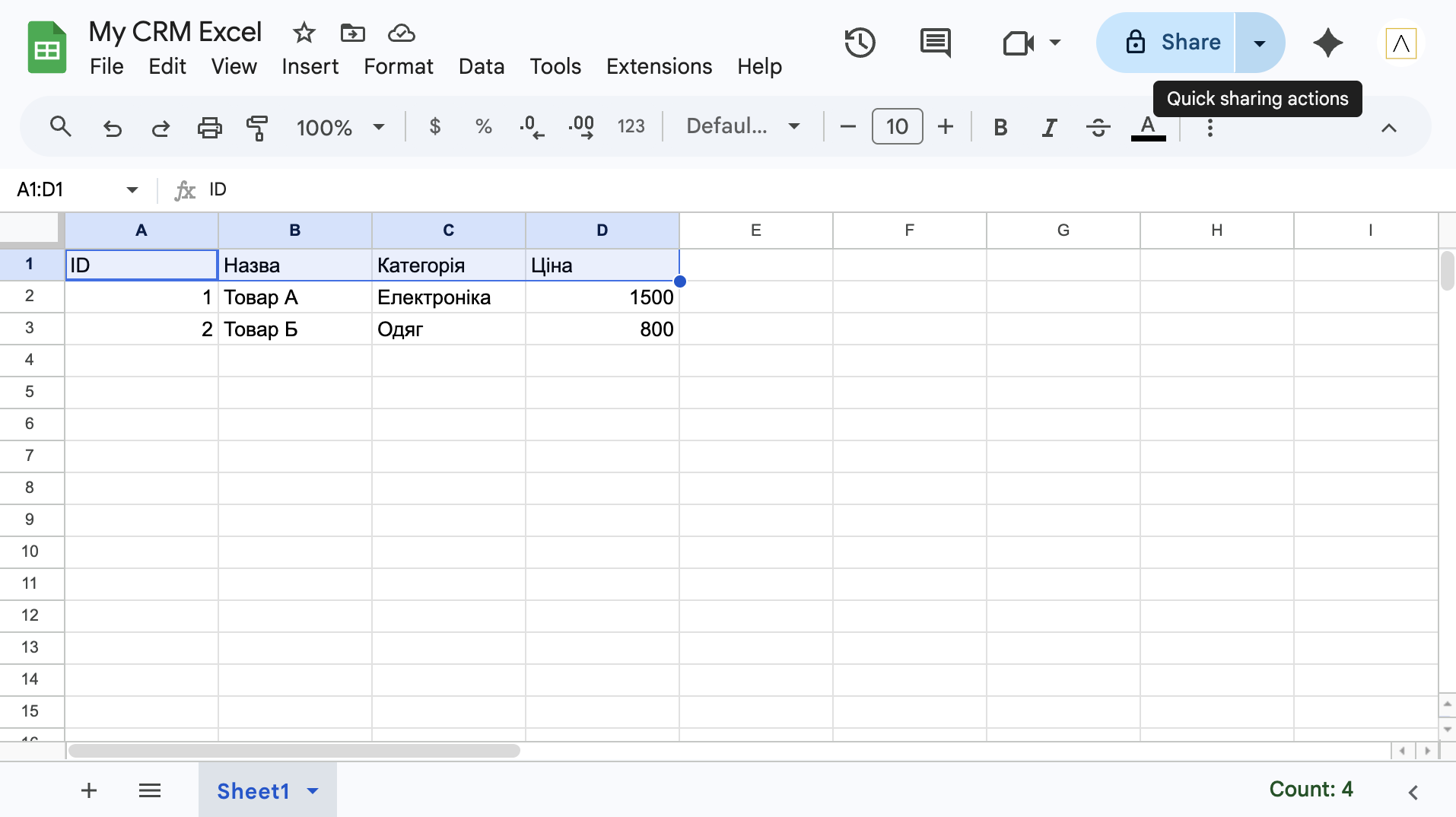Increase decimal places
Viewport: 1456px width, 817px height.
point(581,126)
